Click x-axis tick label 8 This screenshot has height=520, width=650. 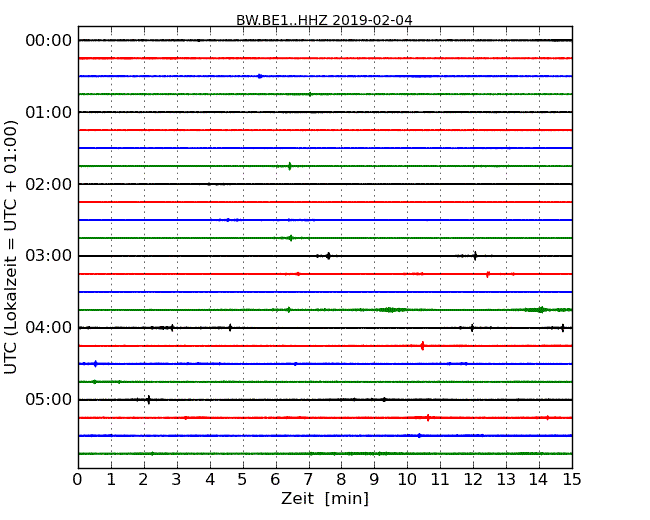[341, 480]
